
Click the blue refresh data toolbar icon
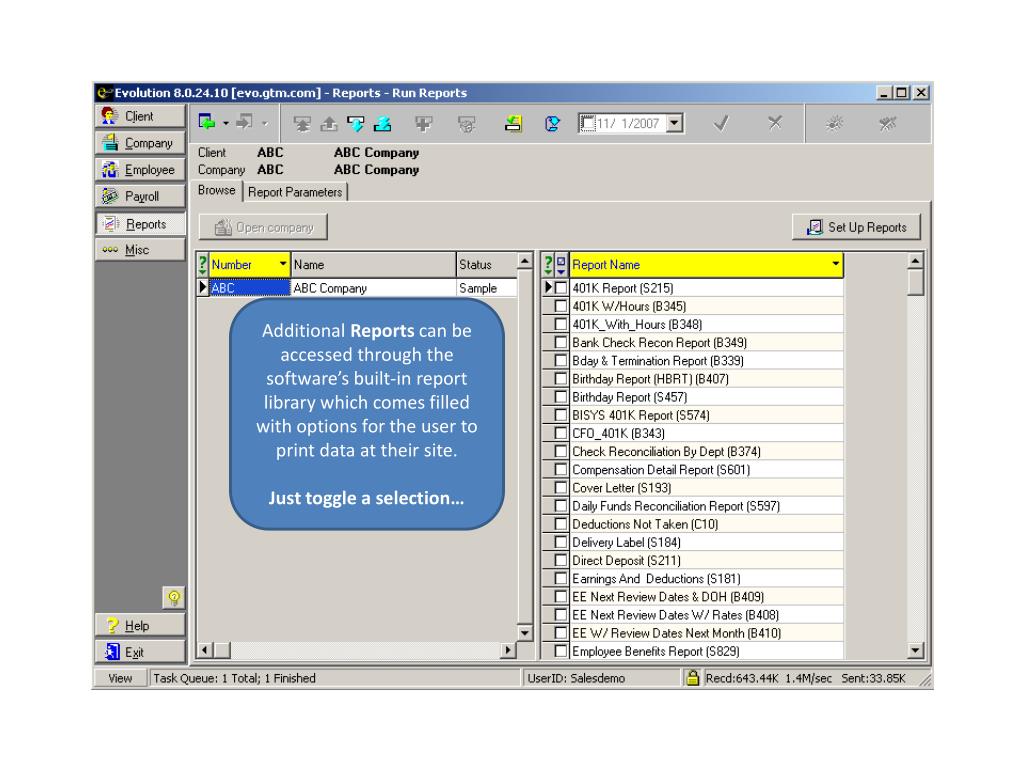pos(552,123)
